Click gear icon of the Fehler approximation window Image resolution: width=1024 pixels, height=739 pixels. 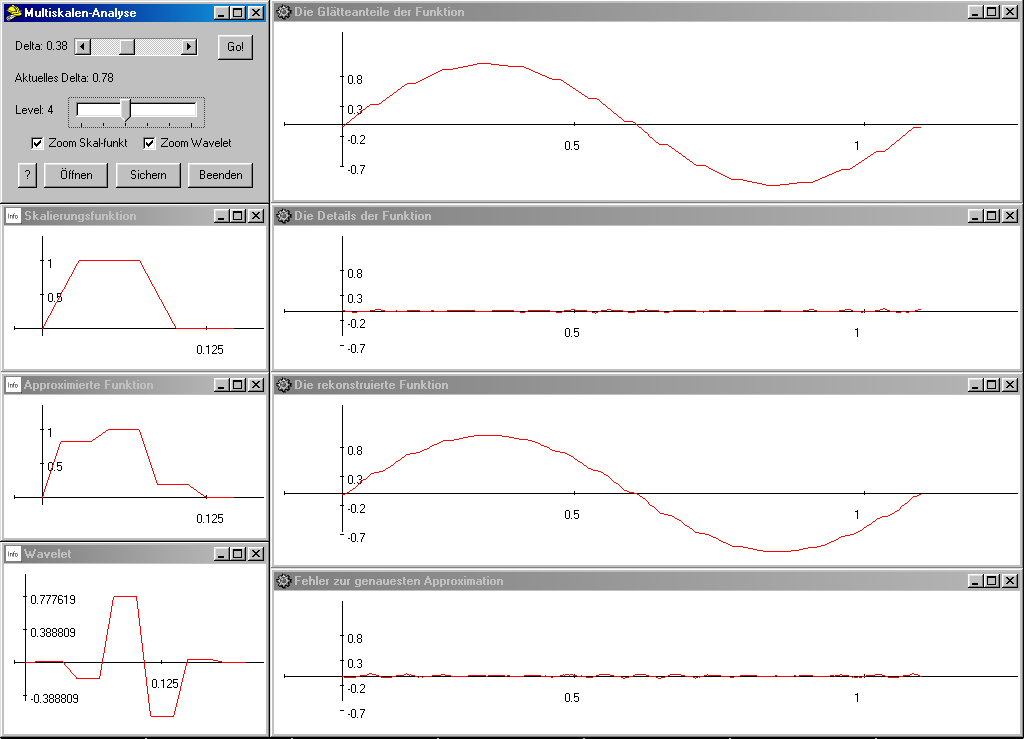pyautogui.click(x=283, y=581)
